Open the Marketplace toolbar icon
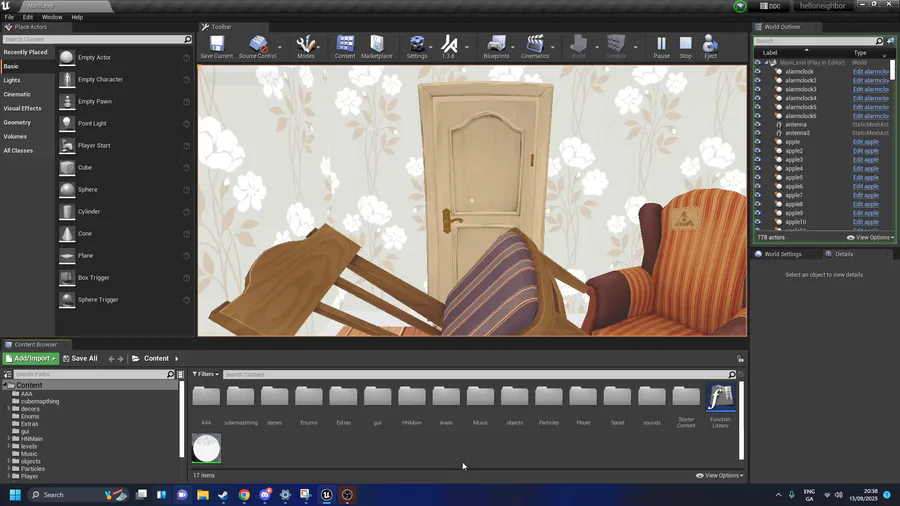 click(x=377, y=46)
